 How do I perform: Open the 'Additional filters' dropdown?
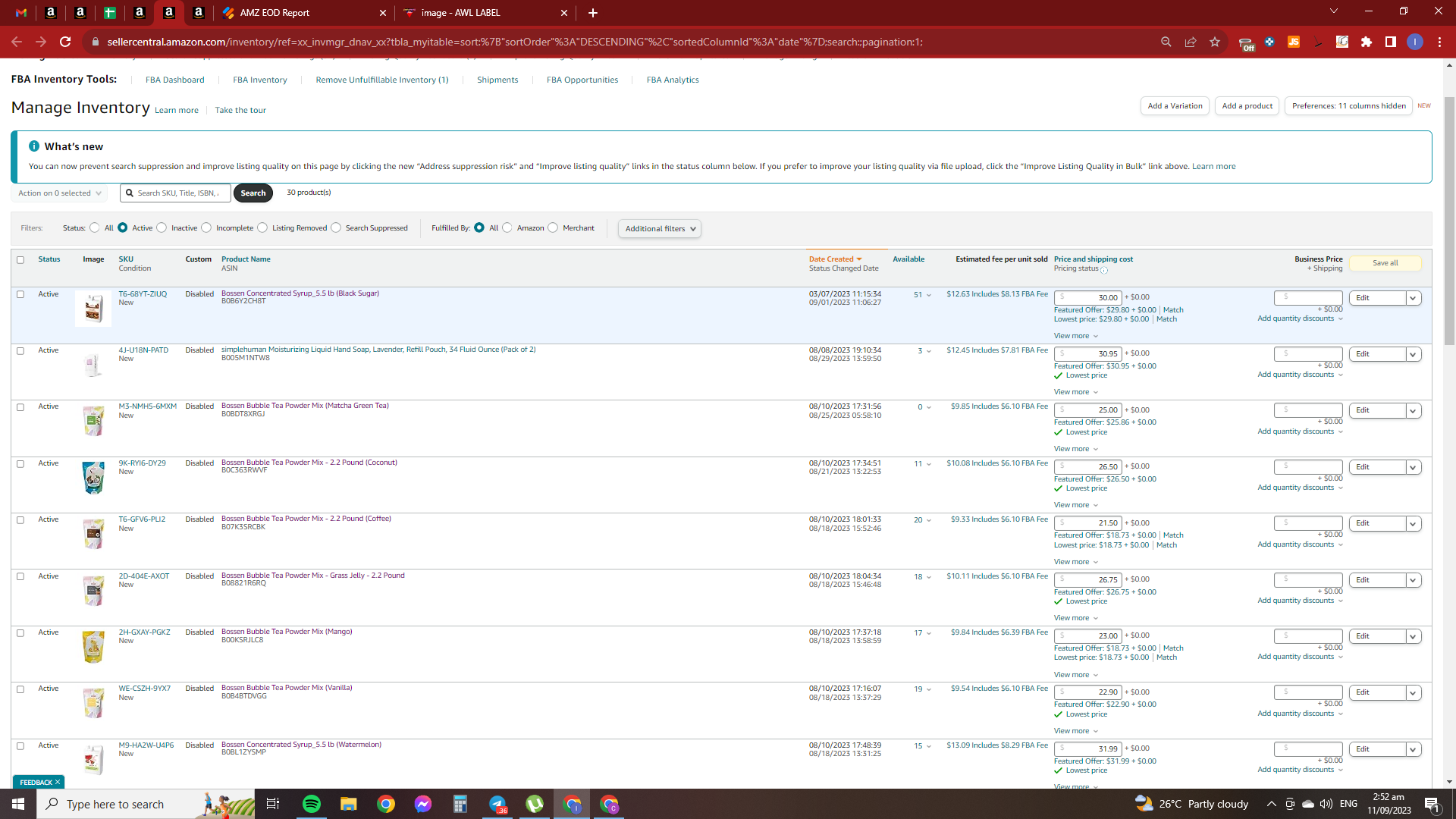[660, 229]
